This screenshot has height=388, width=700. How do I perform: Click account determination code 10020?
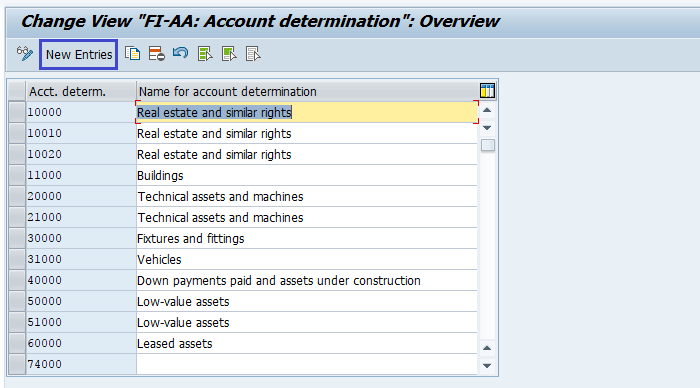[x=81, y=154]
